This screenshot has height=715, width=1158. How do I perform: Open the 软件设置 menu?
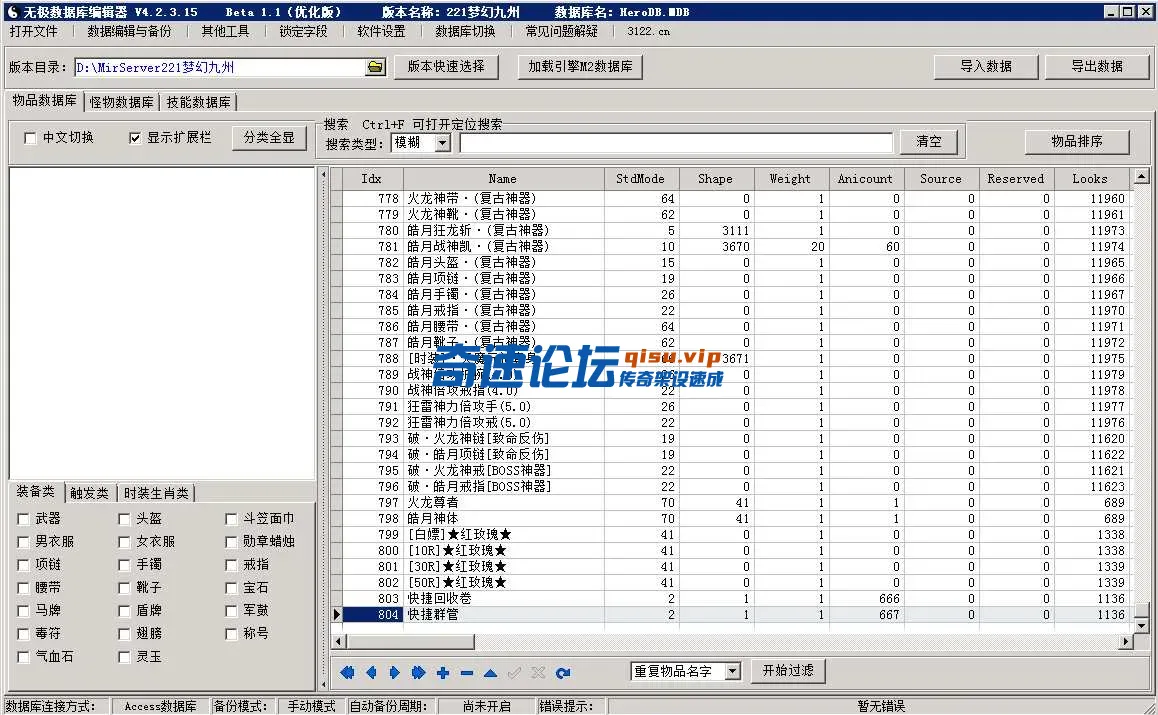381,31
